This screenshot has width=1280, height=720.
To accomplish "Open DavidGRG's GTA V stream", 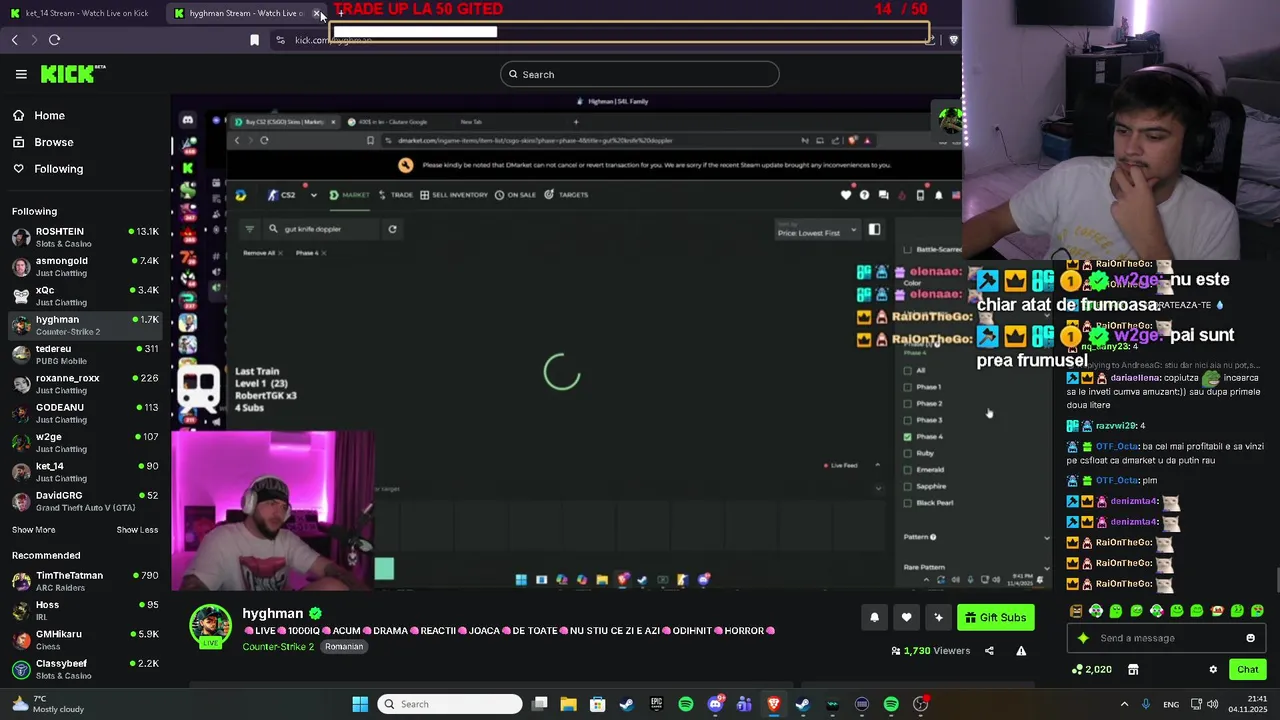I will pyautogui.click(x=86, y=500).
